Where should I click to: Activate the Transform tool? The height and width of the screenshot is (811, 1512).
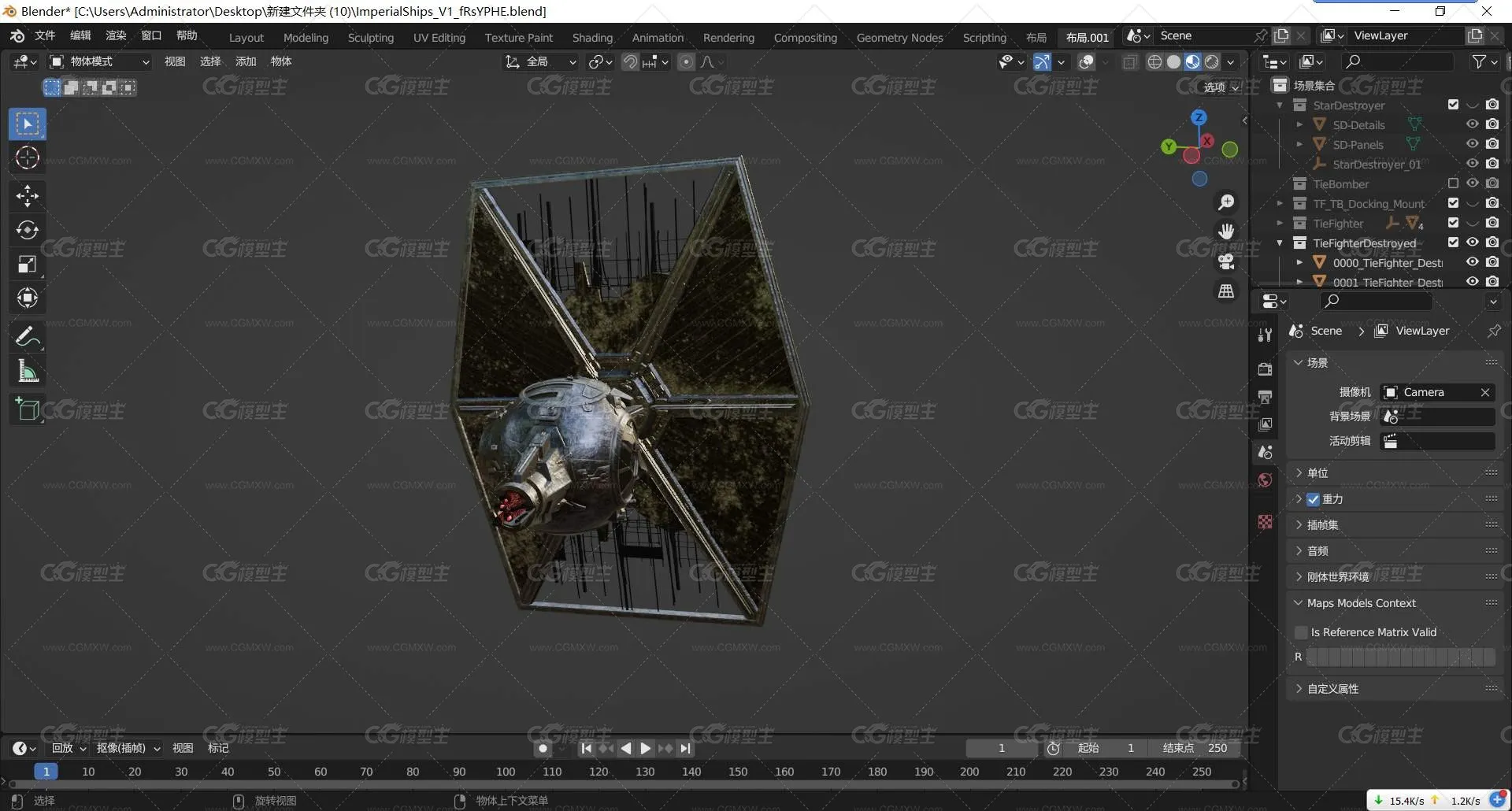point(28,298)
